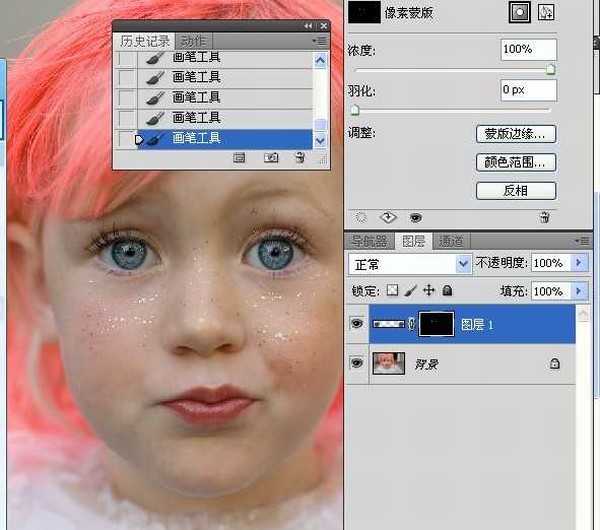Hide the 背景 layer using its eye
The width and height of the screenshot is (600, 530).
tap(357, 362)
